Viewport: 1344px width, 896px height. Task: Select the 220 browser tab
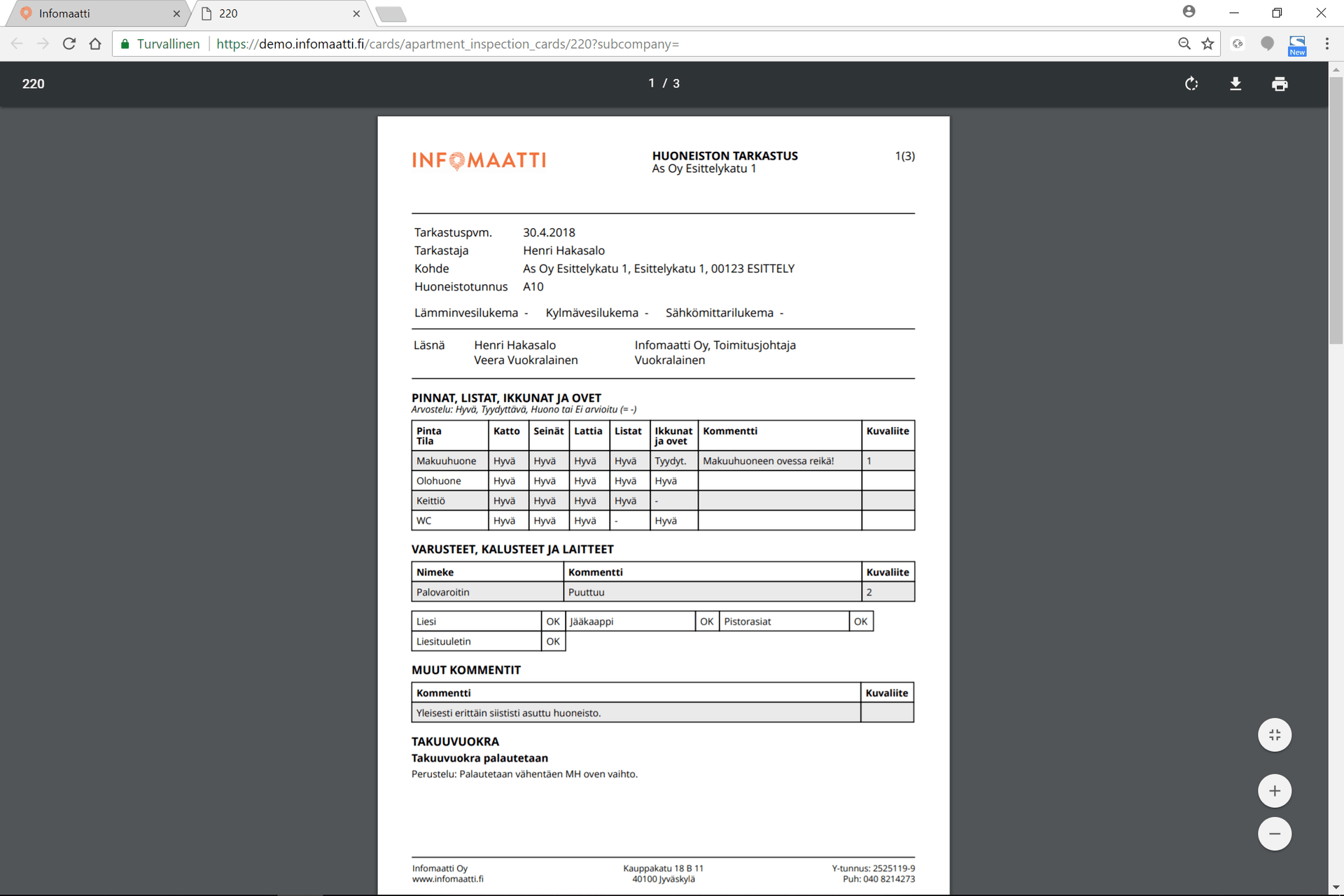coord(280,13)
